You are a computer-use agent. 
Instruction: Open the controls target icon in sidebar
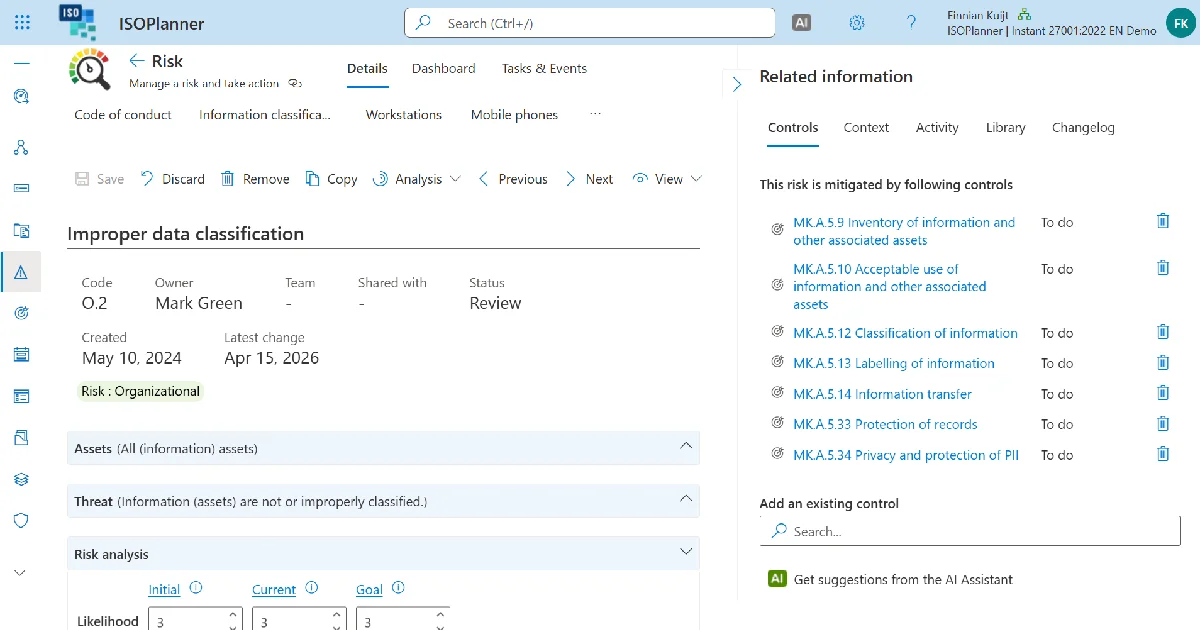[22, 313]
